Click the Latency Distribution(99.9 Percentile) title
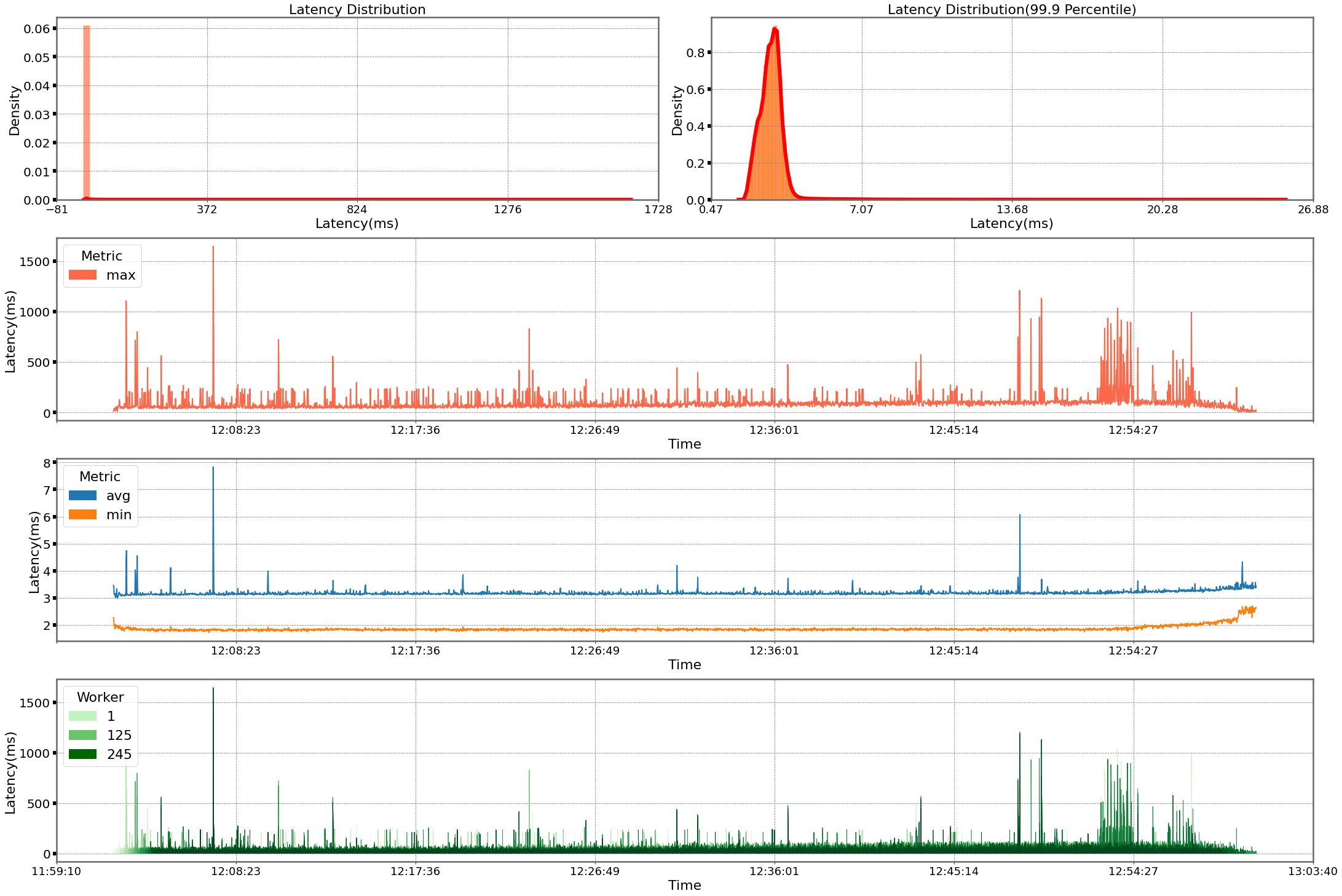Screen dimensions: 1342x896 click(1011, 9)
